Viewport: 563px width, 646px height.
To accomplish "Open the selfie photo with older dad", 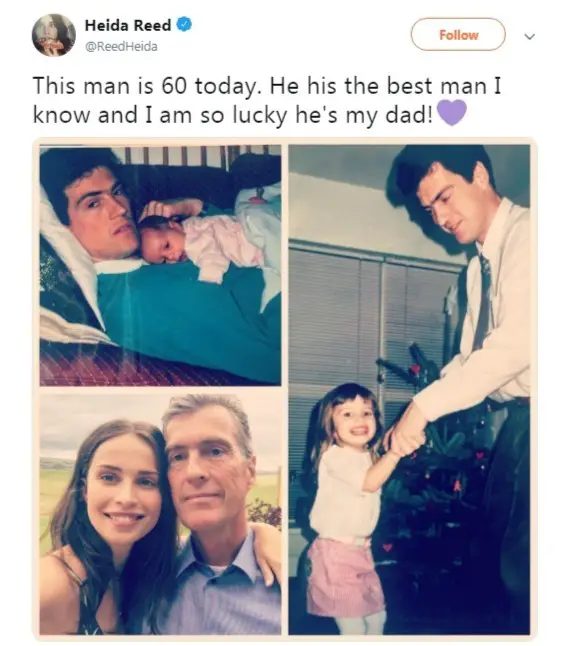I will coord(160,514).
